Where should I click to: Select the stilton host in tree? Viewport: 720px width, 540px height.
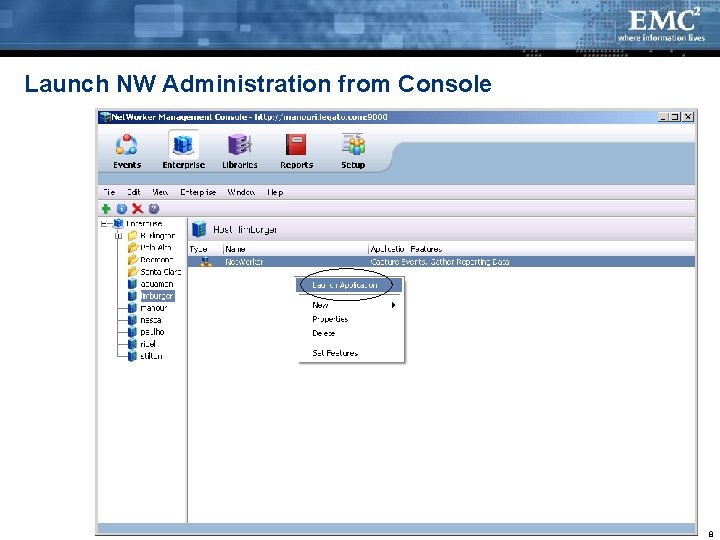(151, 356)
